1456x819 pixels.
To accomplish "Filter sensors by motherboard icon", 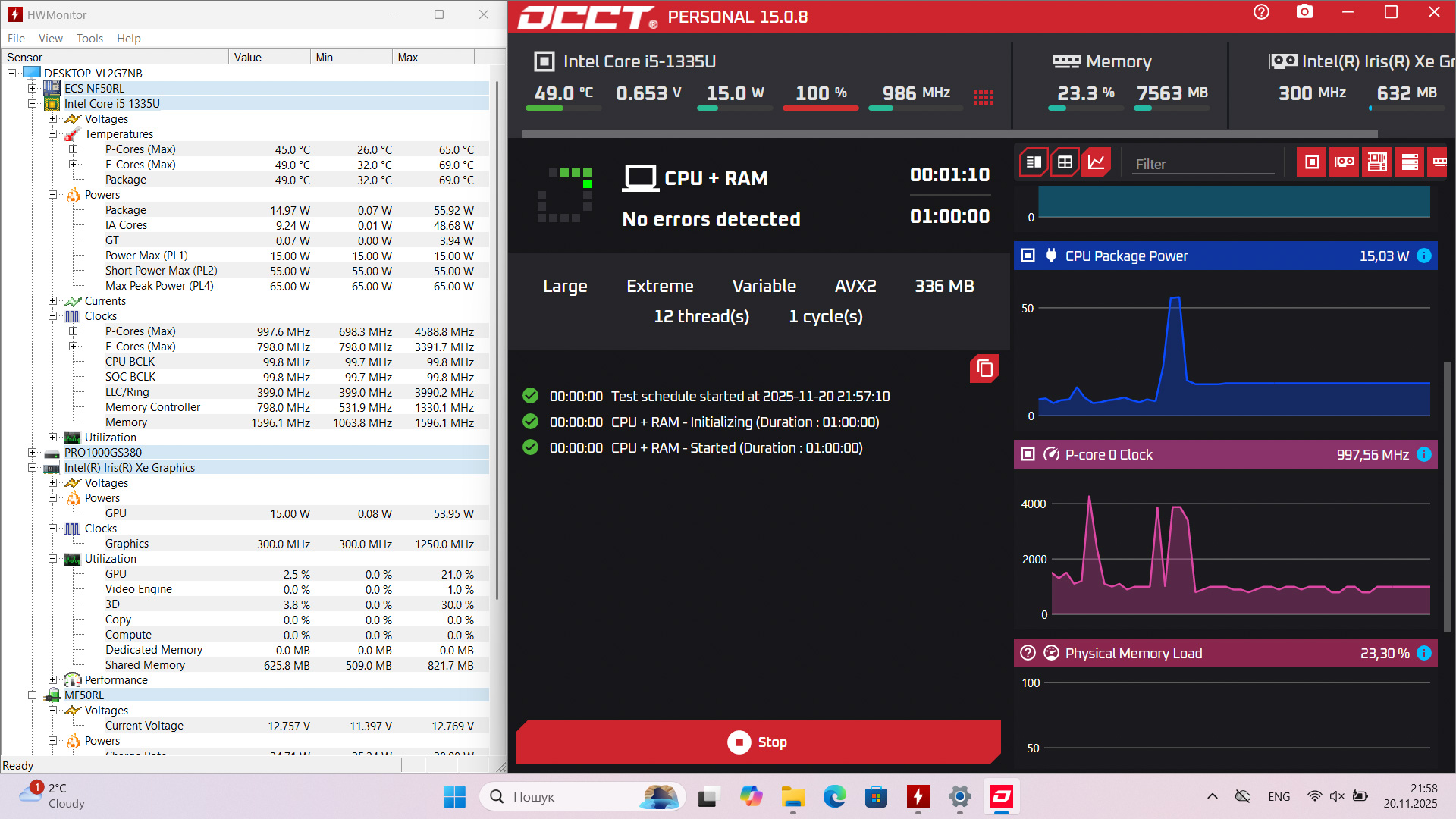I will click(1377, 162).
